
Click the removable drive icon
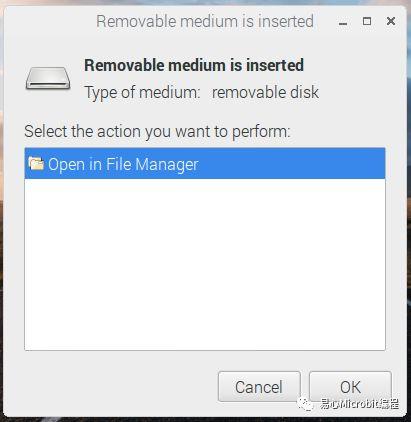point(48,78)
